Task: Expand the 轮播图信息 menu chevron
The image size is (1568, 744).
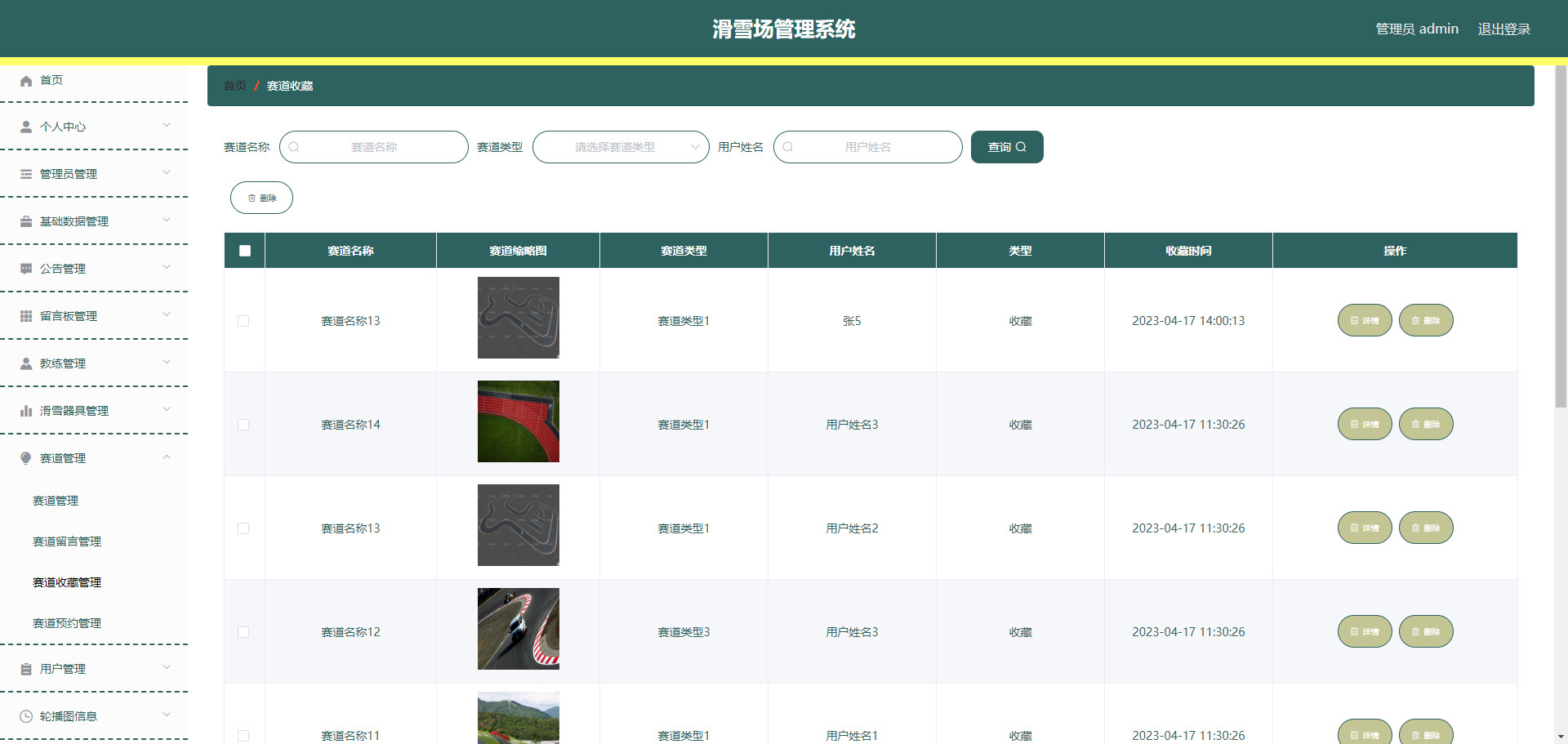Action: (167, 715)
